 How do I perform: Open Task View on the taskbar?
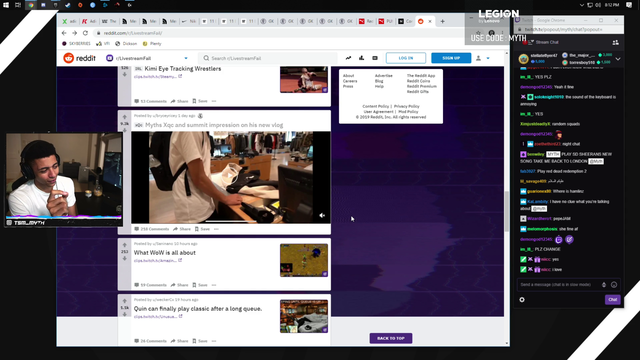coord(18,5)
